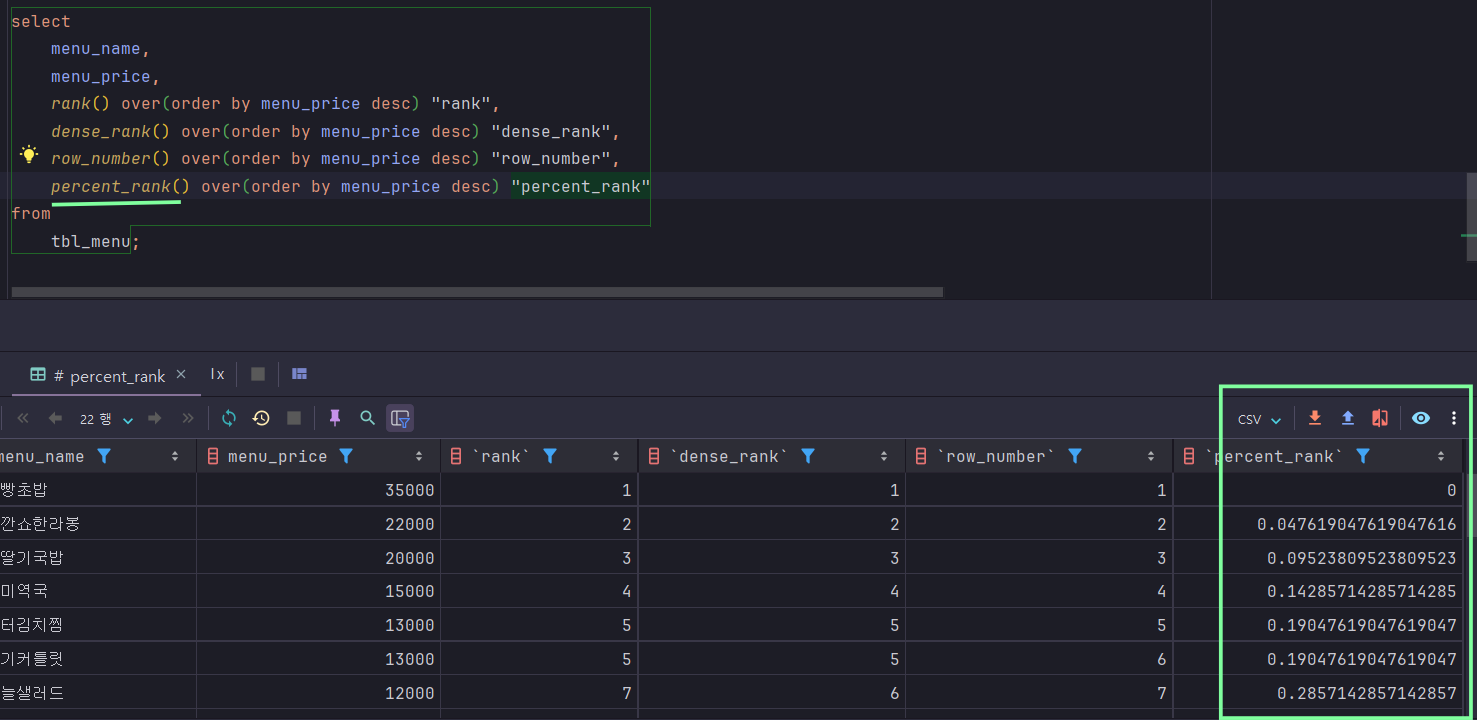Click the "percent_rank" alias in the query
This screenshot has height=720, width=1477.
coord(581,186)
